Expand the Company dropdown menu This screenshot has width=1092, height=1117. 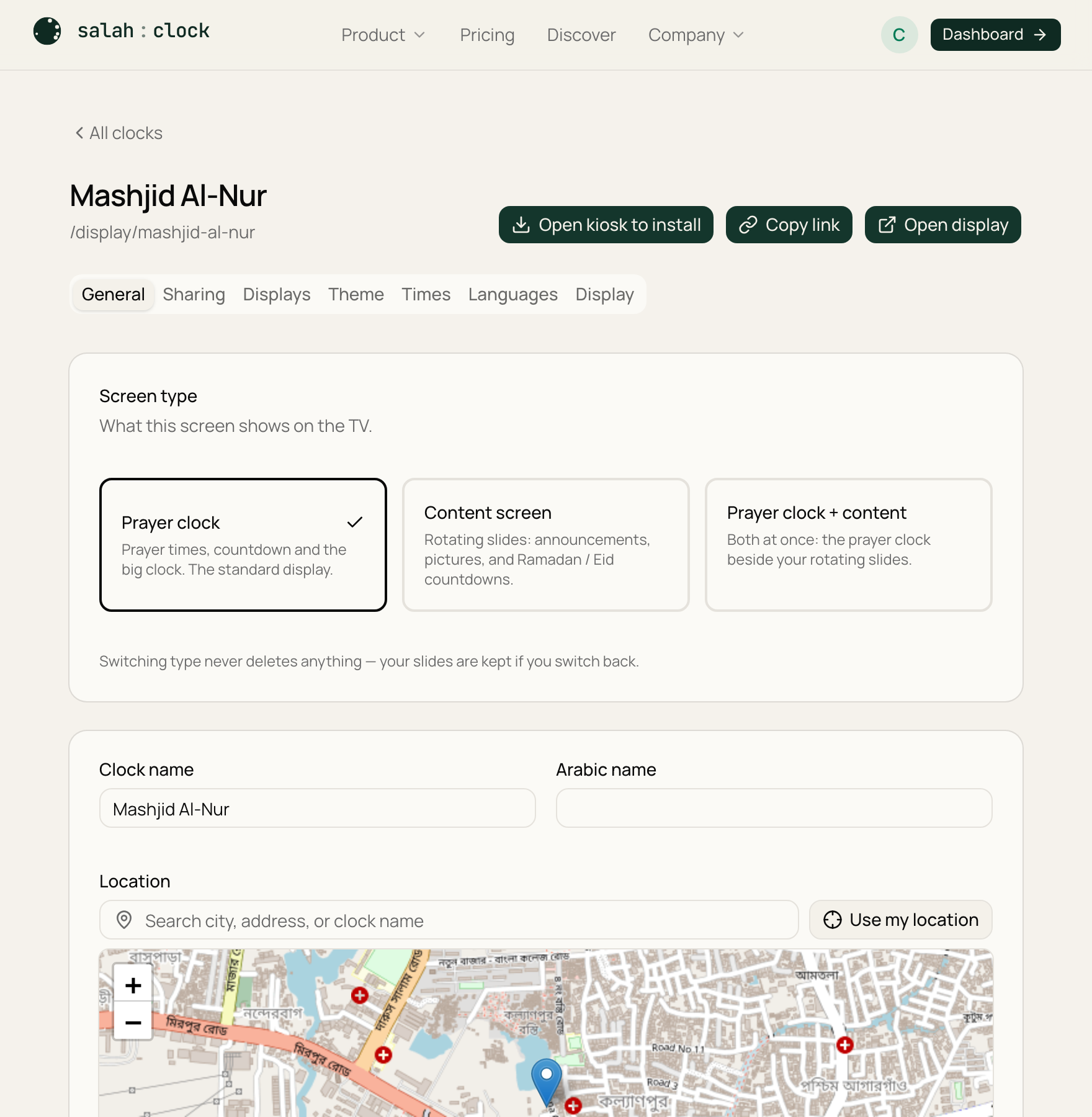696,35
